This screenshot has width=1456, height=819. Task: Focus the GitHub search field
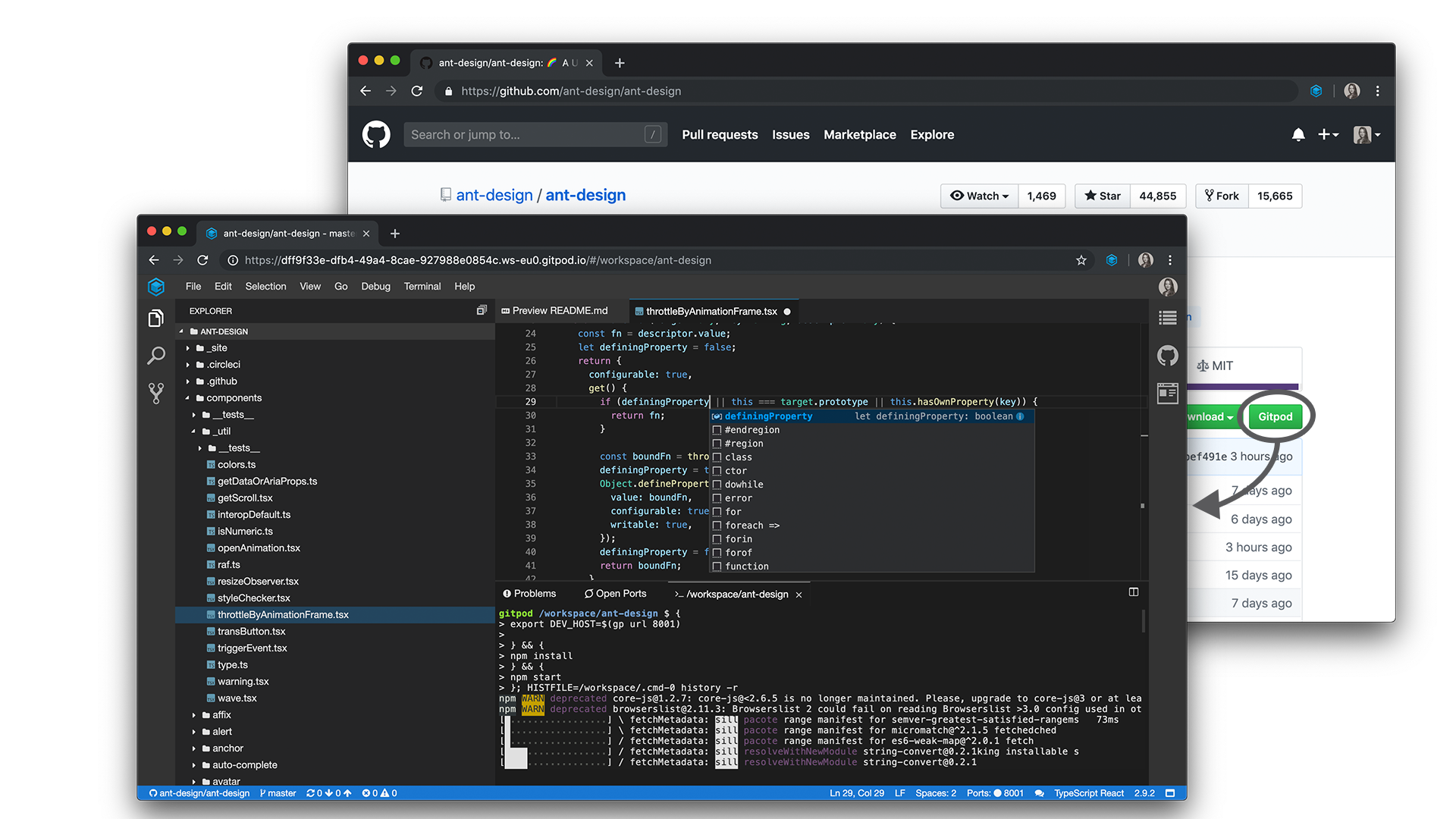535,135
